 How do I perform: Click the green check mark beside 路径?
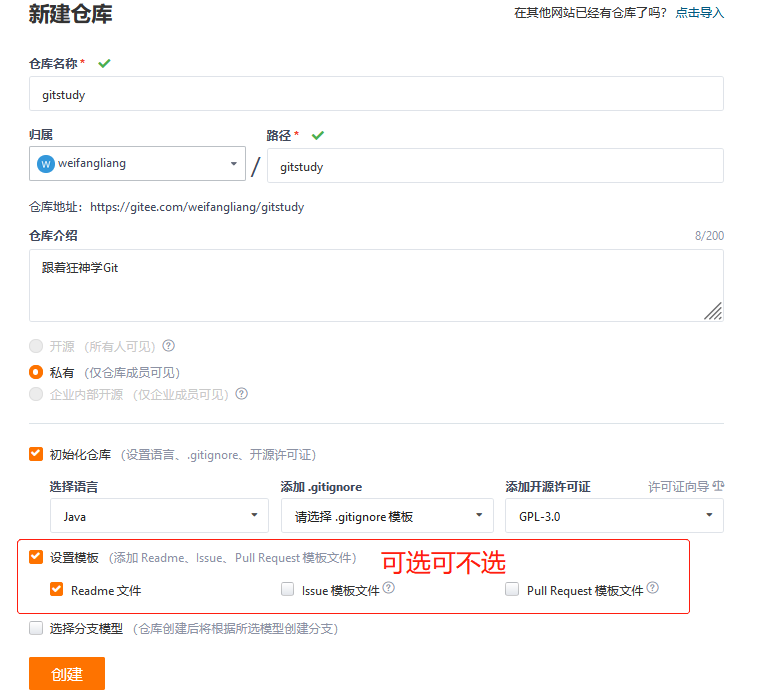318,135
